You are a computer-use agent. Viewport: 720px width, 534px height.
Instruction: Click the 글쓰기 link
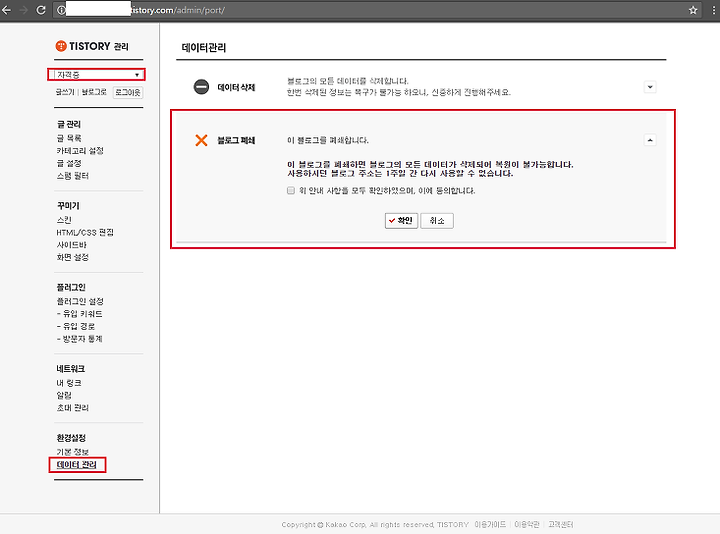[65, 92]
